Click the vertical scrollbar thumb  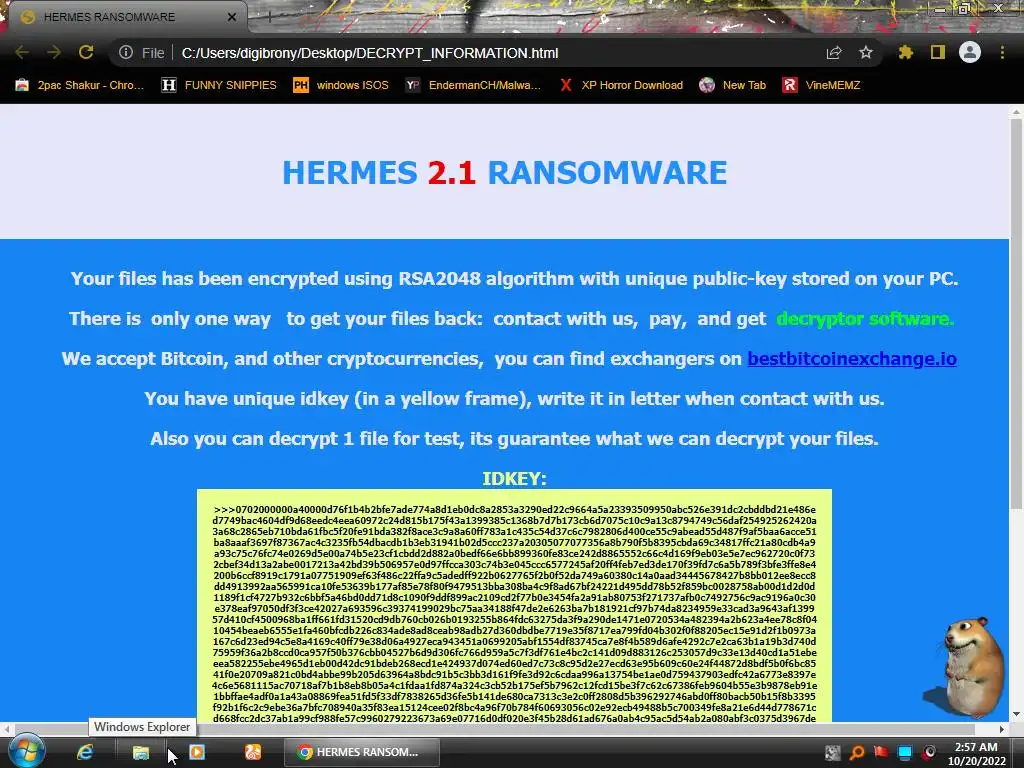pos(1016,315)
